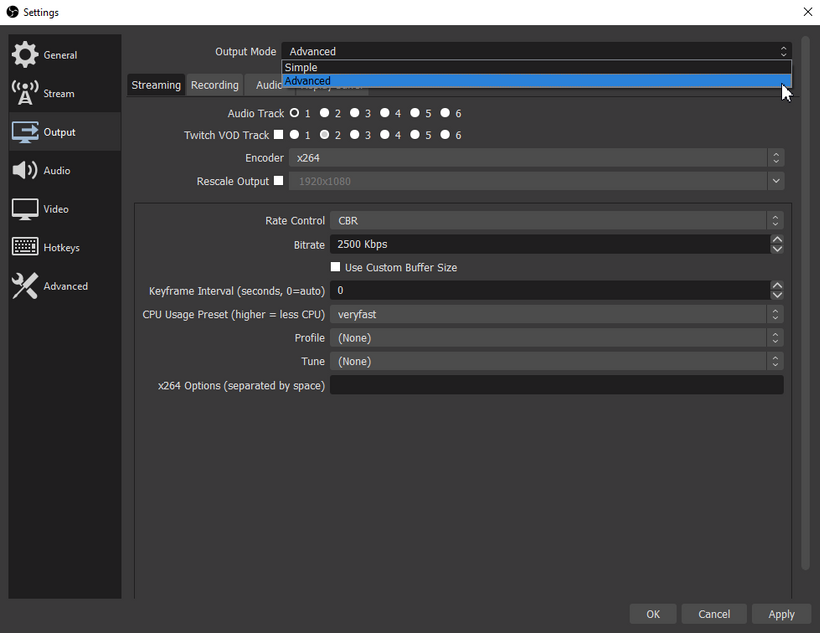Open the Rate Control CBR dropdown
The width and height of the screenshot is (820, 633).
pyautogui.click(x=557, y=221)
